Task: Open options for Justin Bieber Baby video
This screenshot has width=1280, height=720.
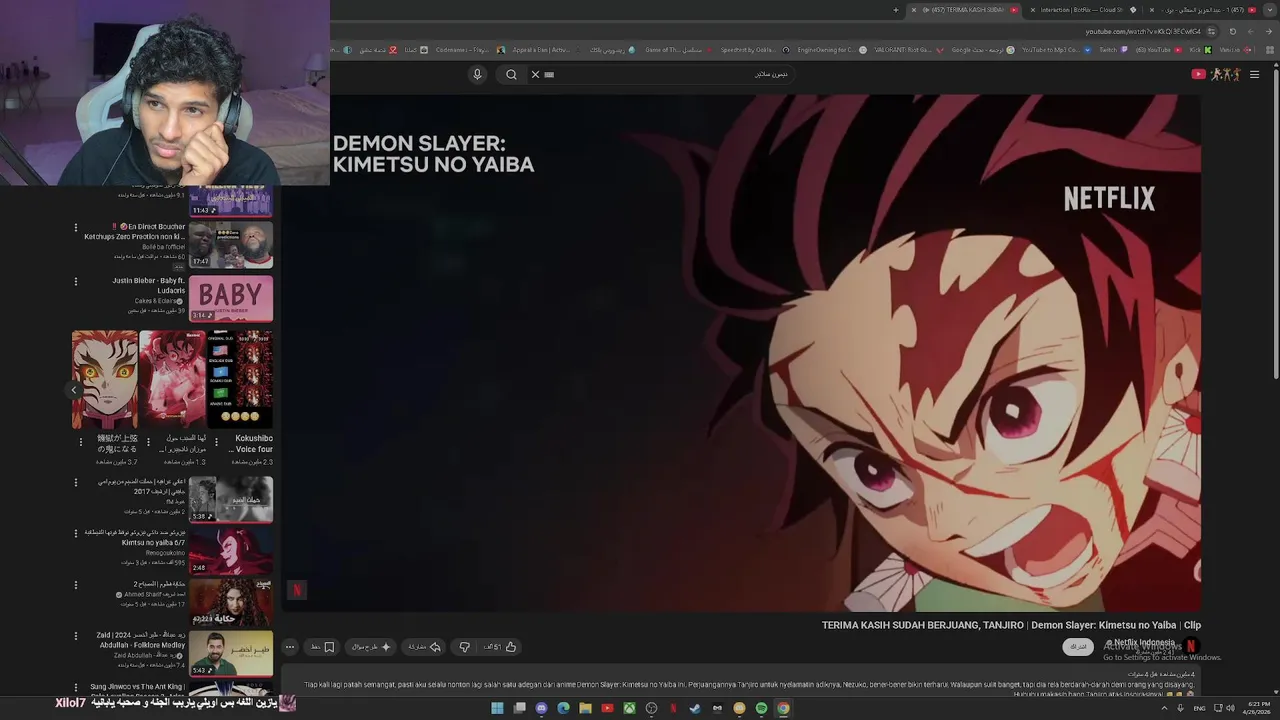Action: click(75, 282)
